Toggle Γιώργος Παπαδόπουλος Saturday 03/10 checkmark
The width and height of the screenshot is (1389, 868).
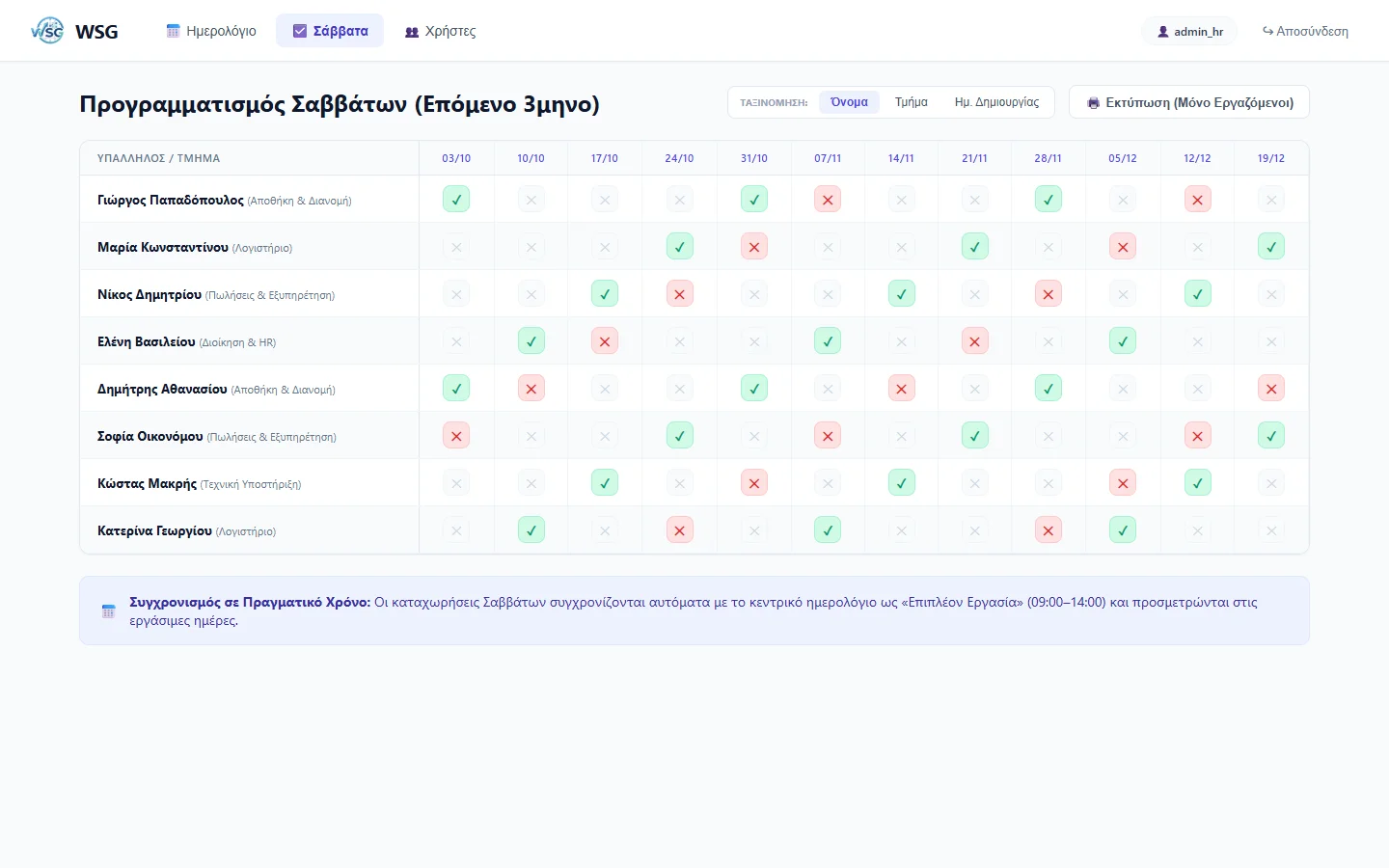(x=456, y=200)
